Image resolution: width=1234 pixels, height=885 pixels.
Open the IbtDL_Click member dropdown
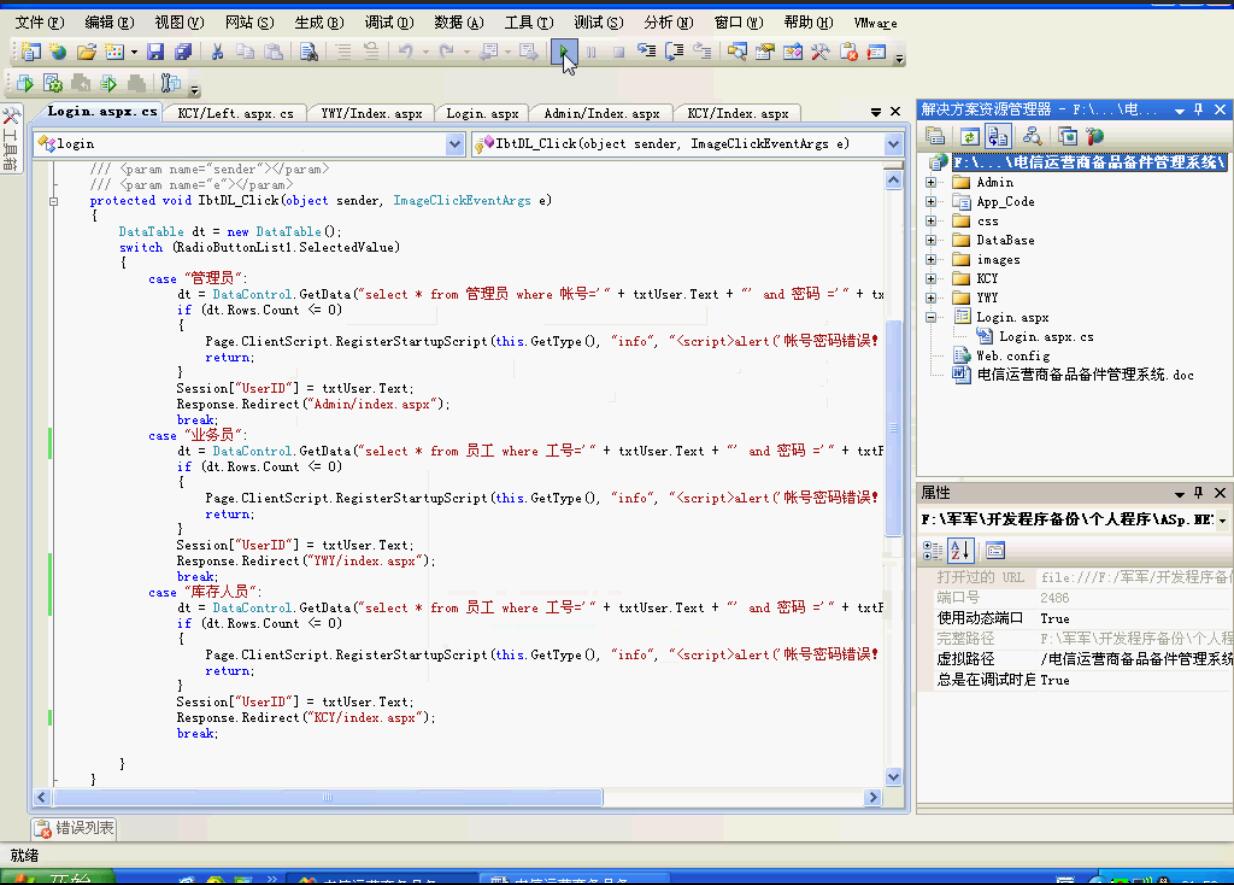[x=893, y=144]
